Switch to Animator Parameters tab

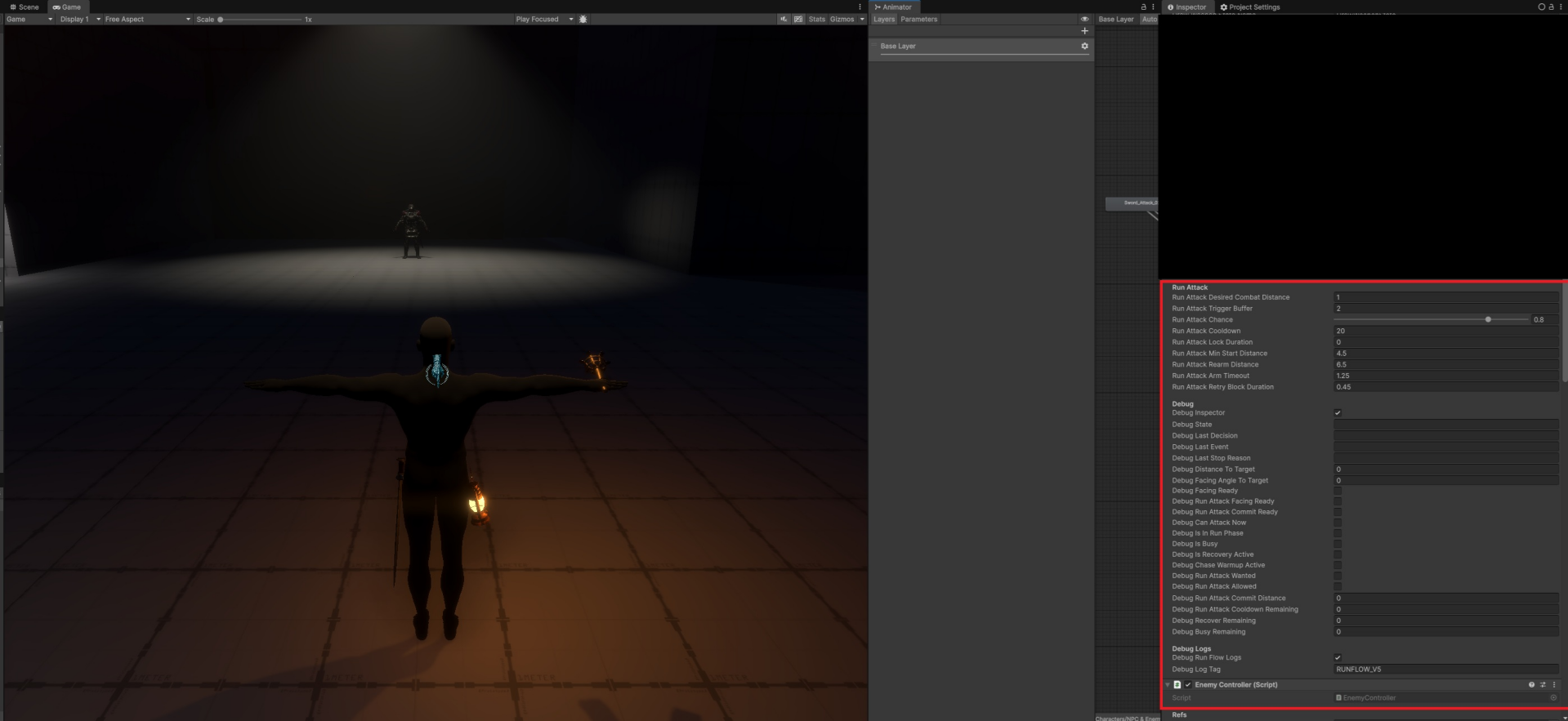coord(918,19)
